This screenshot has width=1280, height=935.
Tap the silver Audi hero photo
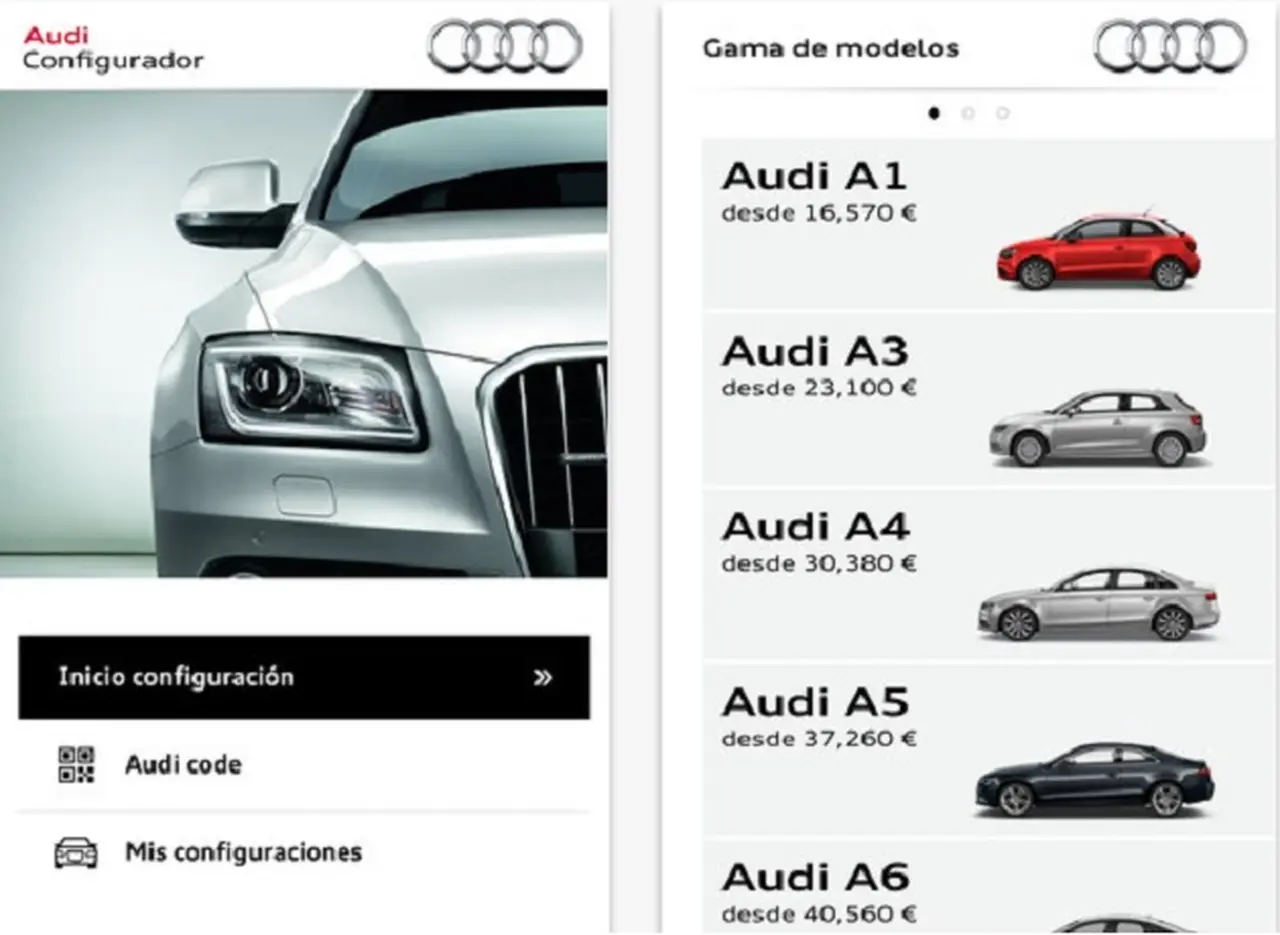coord(304,333)
